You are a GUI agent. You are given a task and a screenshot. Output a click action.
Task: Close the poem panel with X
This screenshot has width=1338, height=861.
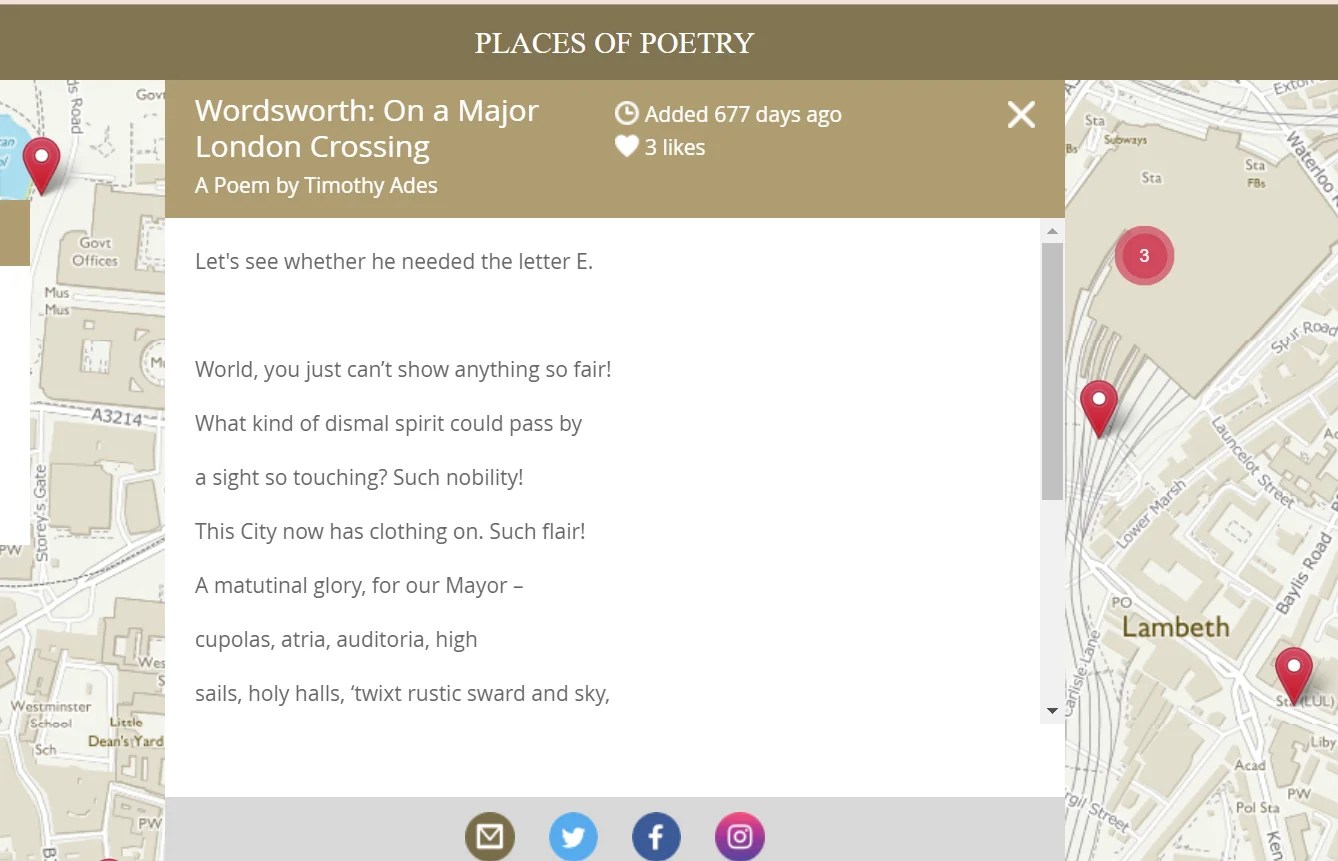coord(1021,114)
